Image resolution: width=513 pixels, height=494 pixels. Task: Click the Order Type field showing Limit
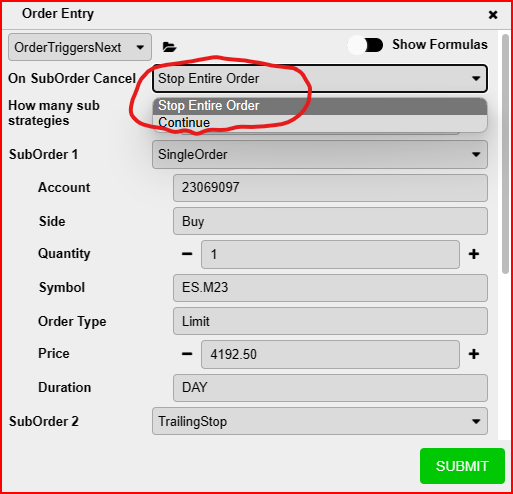[x=330, y=321]
